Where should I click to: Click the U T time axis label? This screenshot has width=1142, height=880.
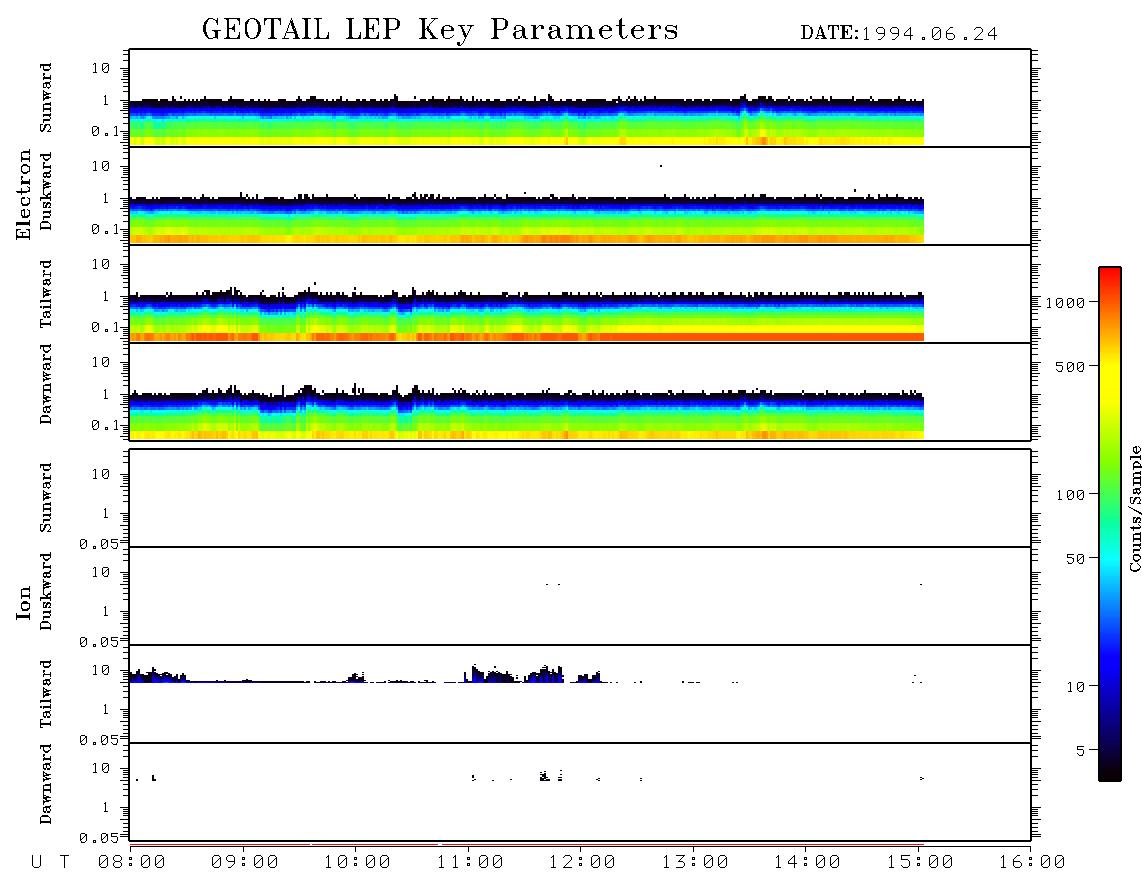pos(50,863)
